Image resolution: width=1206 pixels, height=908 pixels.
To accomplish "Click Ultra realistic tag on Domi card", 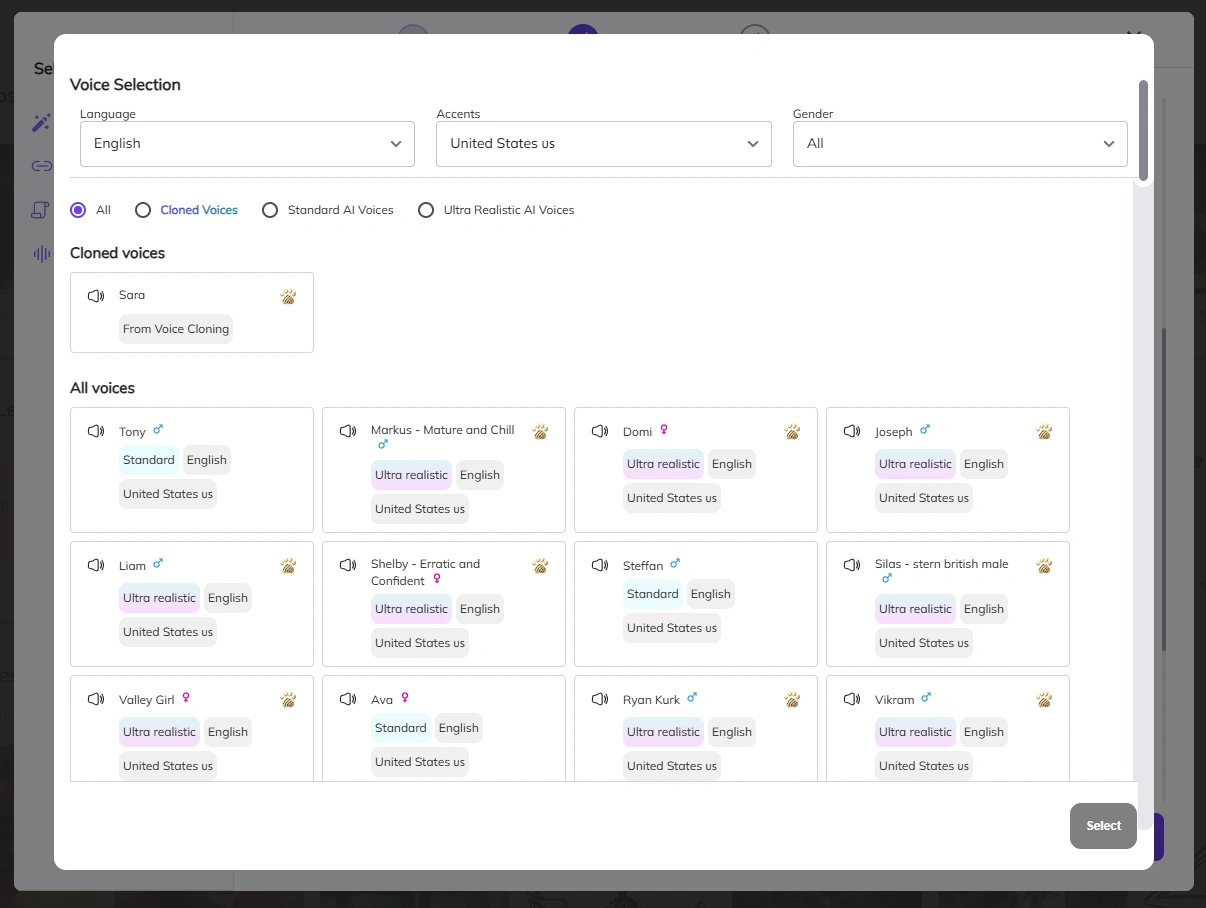I will click(x=663, y=464).
